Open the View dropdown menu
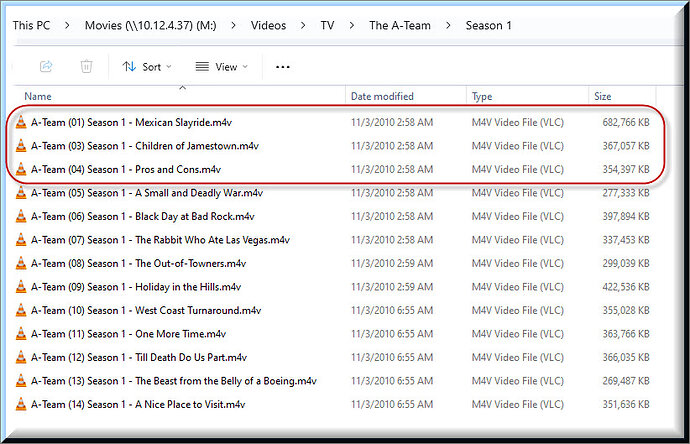Screen dimensions: 690x444 [x=222, y=67]
